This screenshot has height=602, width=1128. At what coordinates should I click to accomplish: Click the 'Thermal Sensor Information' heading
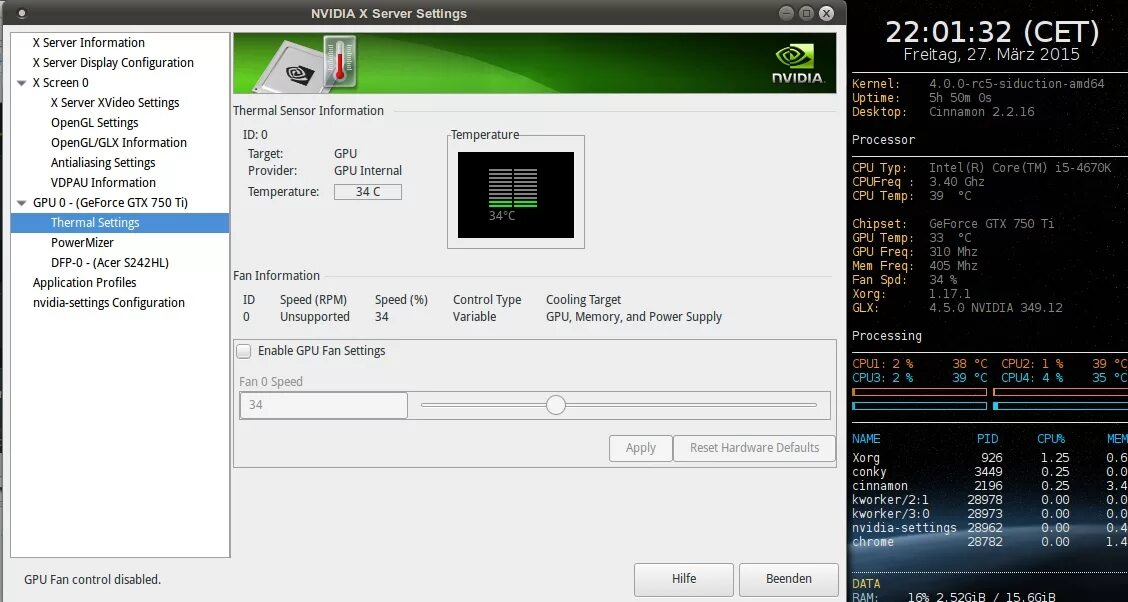[x=308, y=111]
